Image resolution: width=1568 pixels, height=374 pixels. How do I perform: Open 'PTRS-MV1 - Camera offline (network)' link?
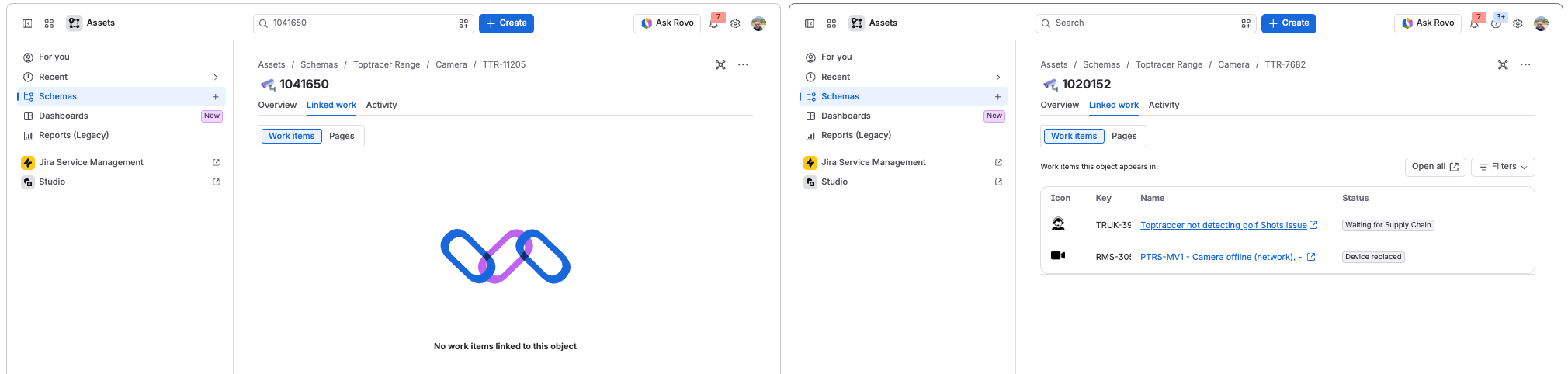point(1222,257)
